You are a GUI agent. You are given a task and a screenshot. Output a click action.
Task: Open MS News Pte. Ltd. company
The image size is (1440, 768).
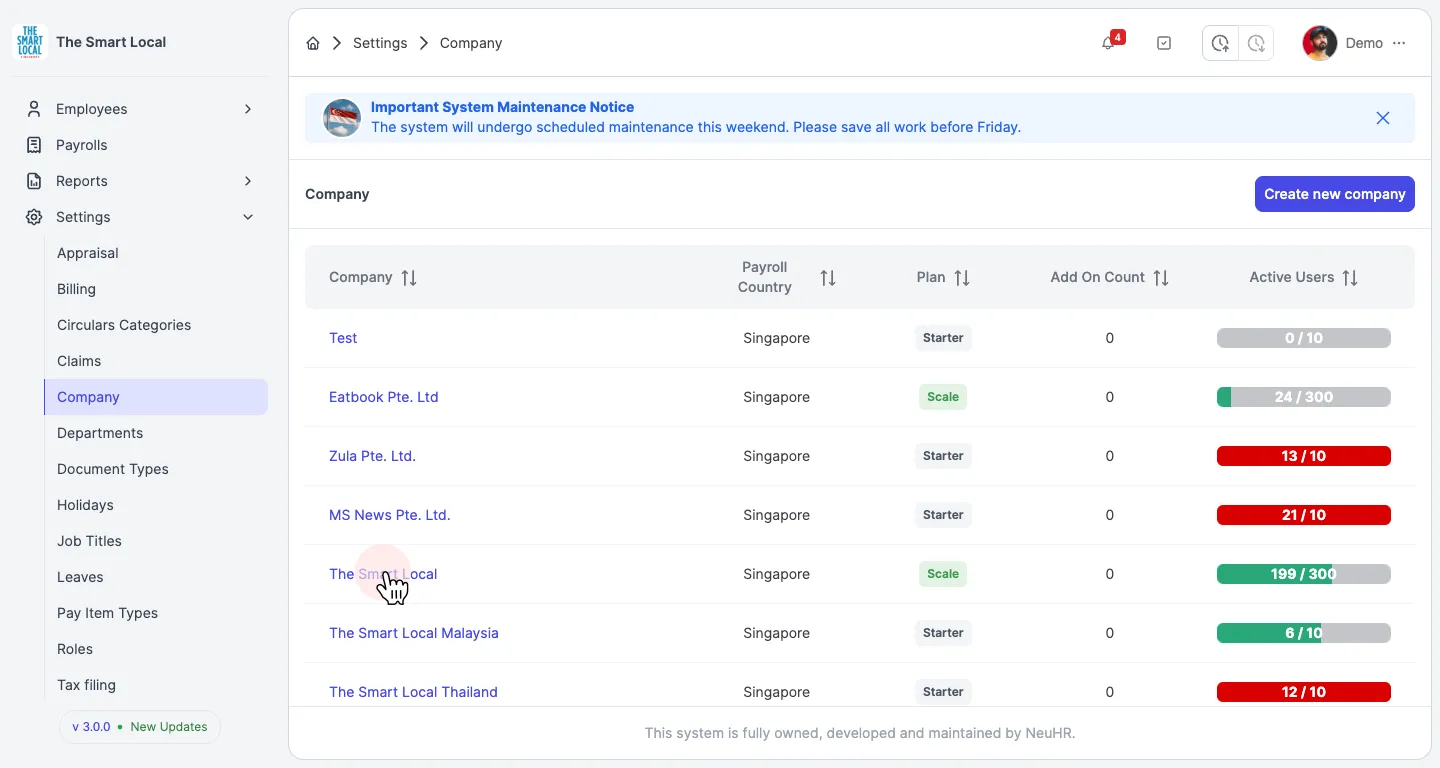390,515
